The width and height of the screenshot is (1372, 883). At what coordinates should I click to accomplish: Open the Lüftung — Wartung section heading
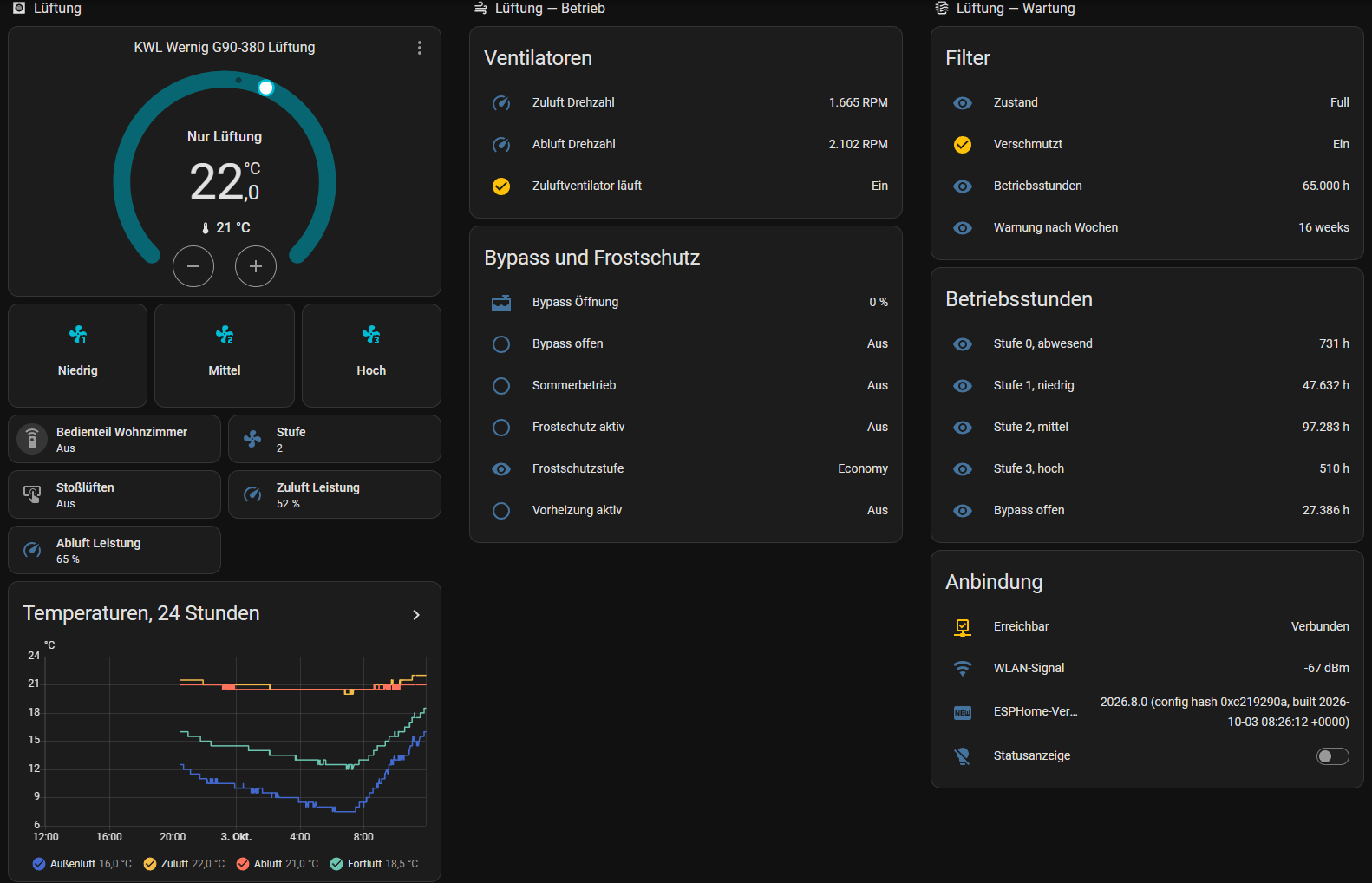pos(1004,9)
